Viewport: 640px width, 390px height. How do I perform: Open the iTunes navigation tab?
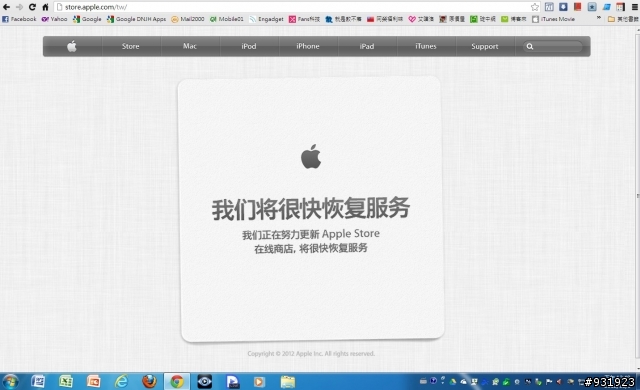[426, 46]
